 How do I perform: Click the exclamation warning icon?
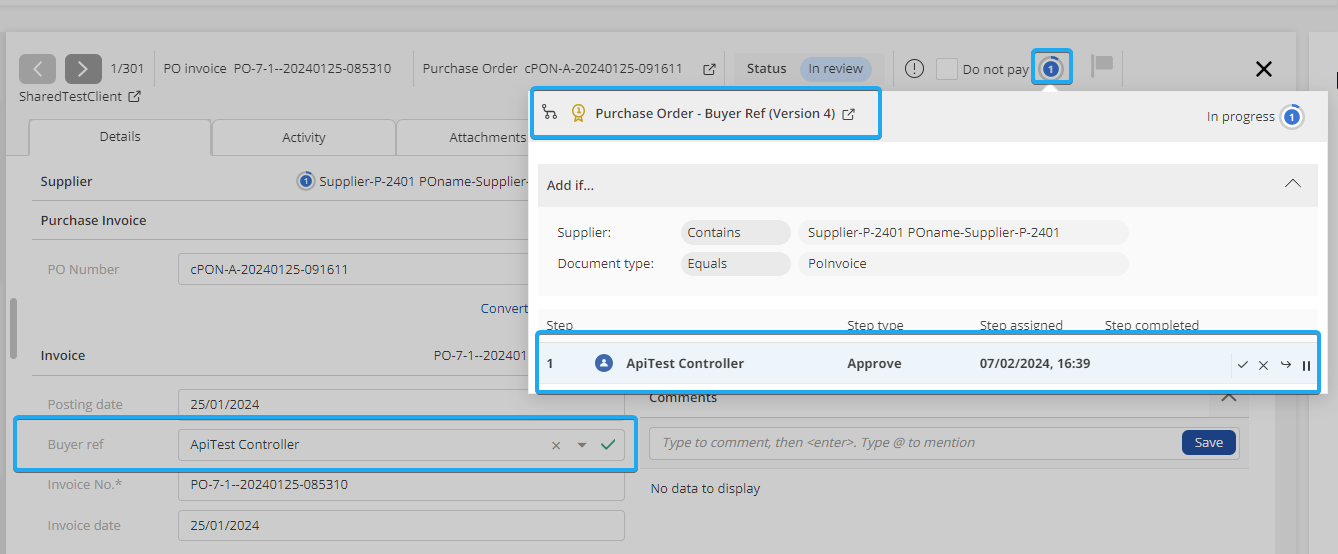pos(914,69)
